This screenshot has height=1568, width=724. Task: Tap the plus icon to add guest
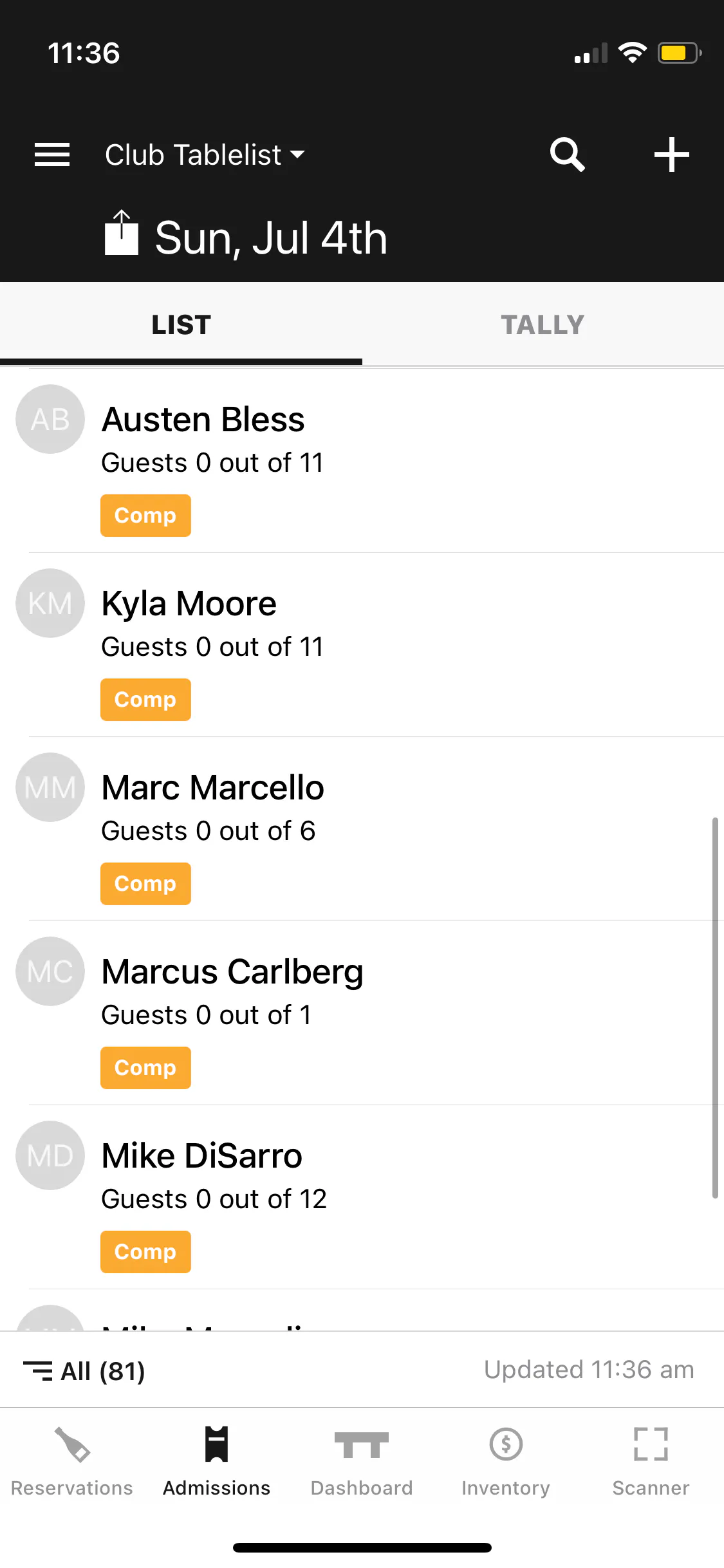click(x=671, y=155)
